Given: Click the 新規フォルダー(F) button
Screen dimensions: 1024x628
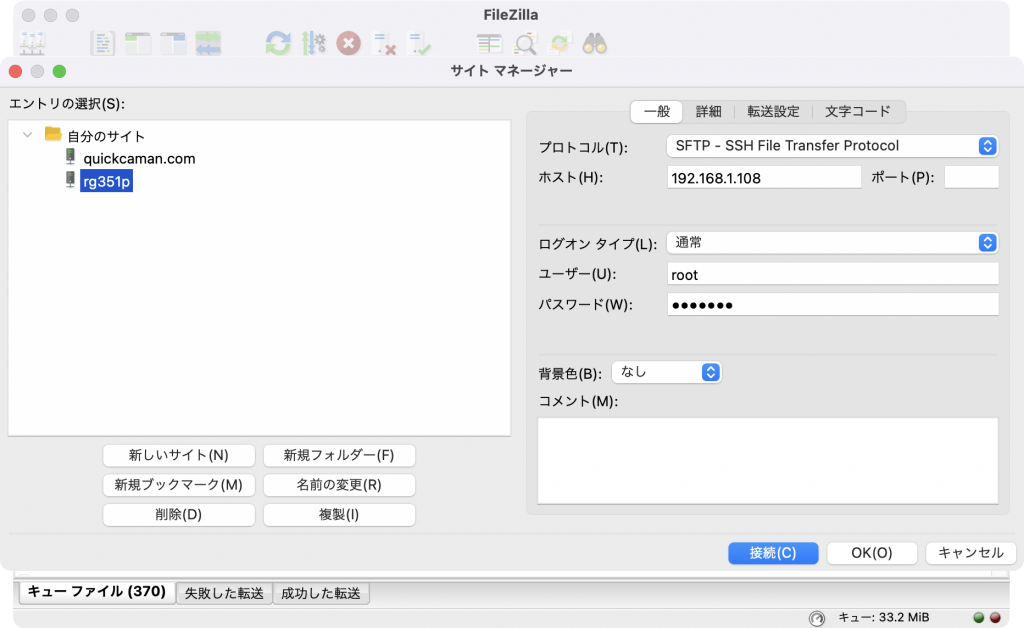Looking at the screenshot, I should pyautogui.click(x=339, y=455).
